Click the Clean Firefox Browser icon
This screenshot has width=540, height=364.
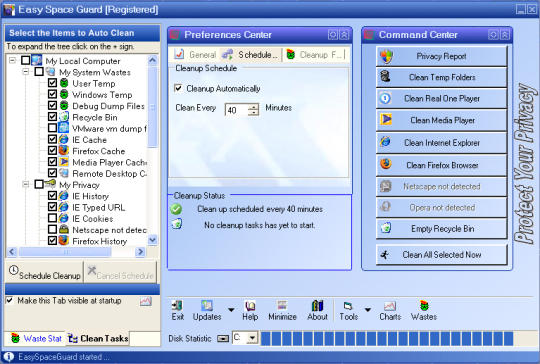pyautogui.click(x=386, y=164)
